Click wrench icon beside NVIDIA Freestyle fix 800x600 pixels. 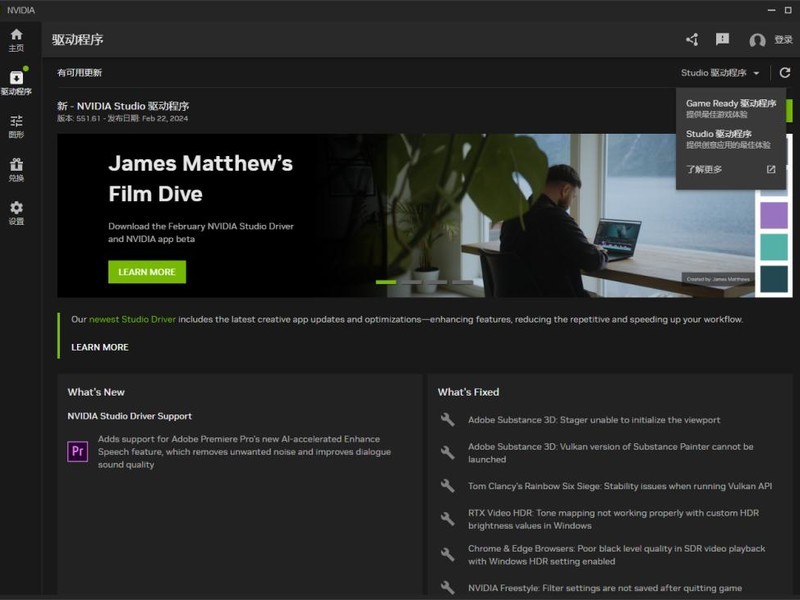[x=447, y=588]
